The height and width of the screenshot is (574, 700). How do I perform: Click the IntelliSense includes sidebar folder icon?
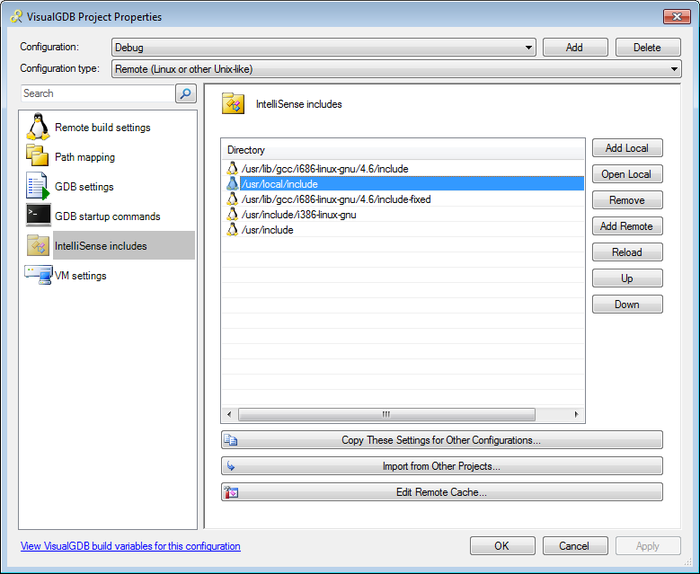(38, 245)
